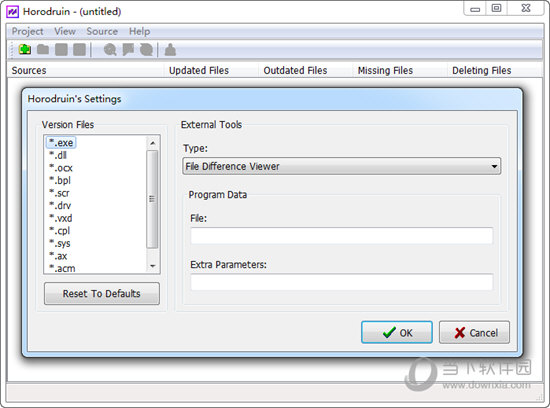The image size is (550, 408).
Task: Select *.ocx in Version Files list
Action: coord(61,168)
